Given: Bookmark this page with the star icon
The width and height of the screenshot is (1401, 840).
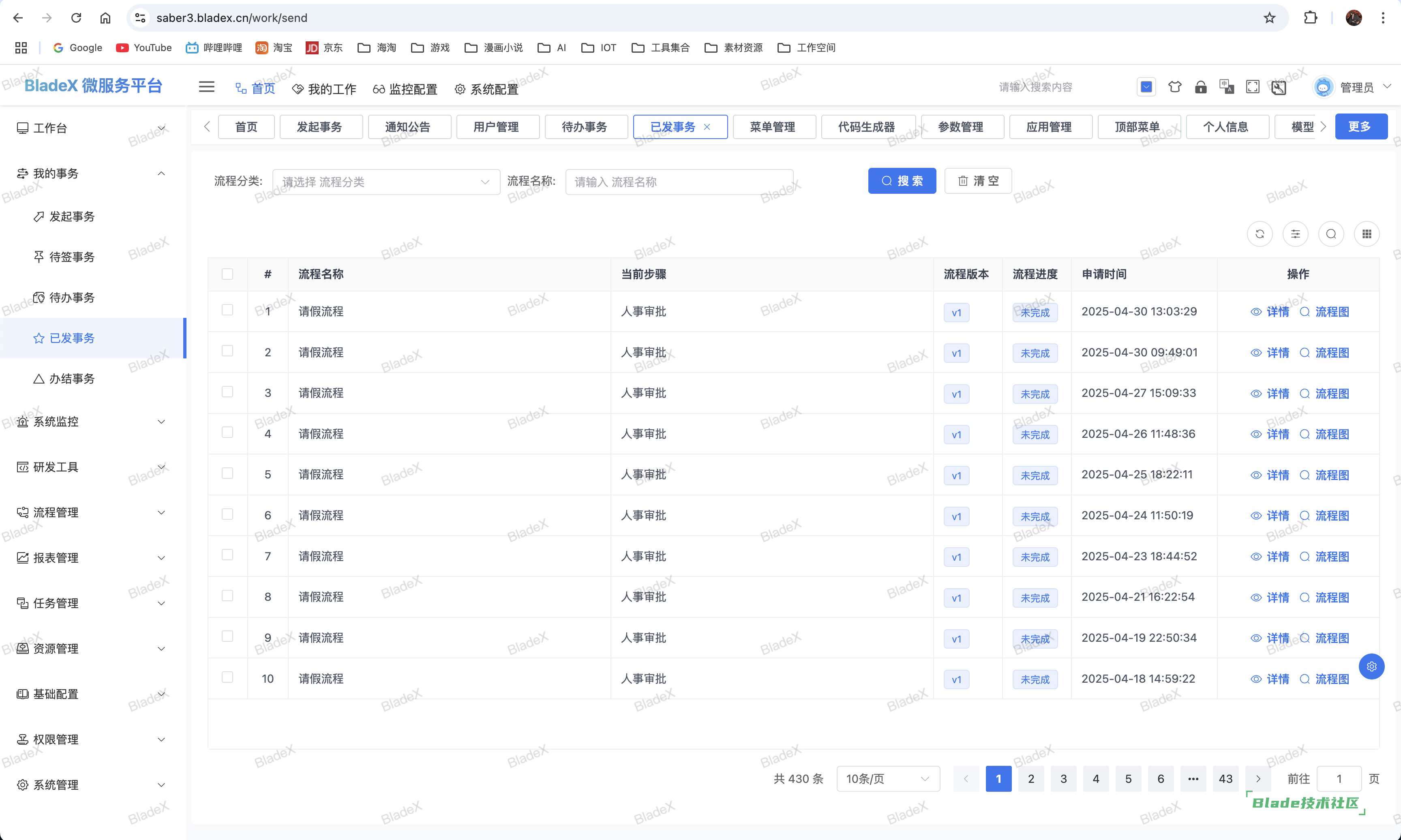Looking at the screenshot, I should (1270, 18).
